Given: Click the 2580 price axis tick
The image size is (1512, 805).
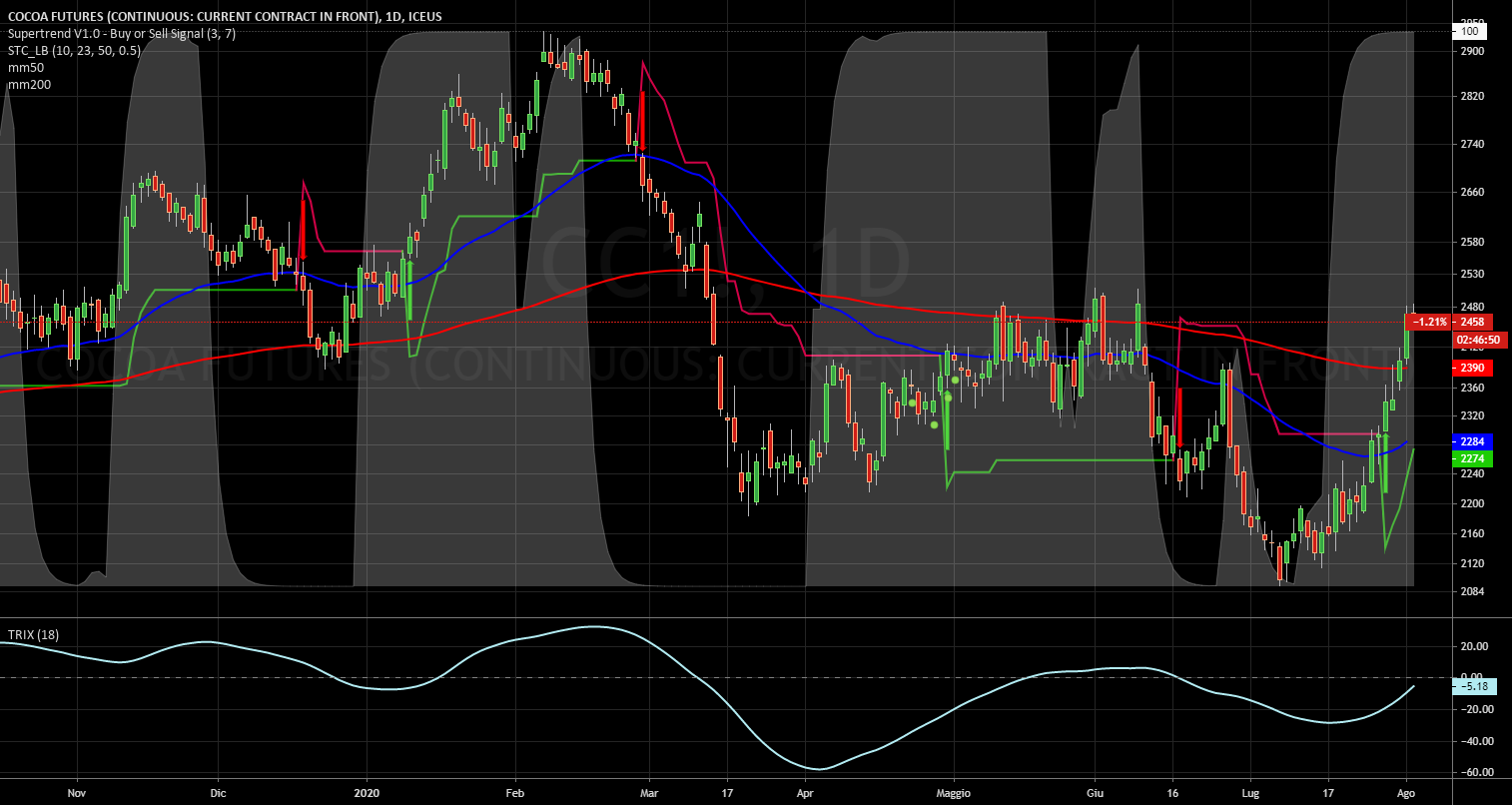Looking at the screenshot, I should pos(1473,242).
